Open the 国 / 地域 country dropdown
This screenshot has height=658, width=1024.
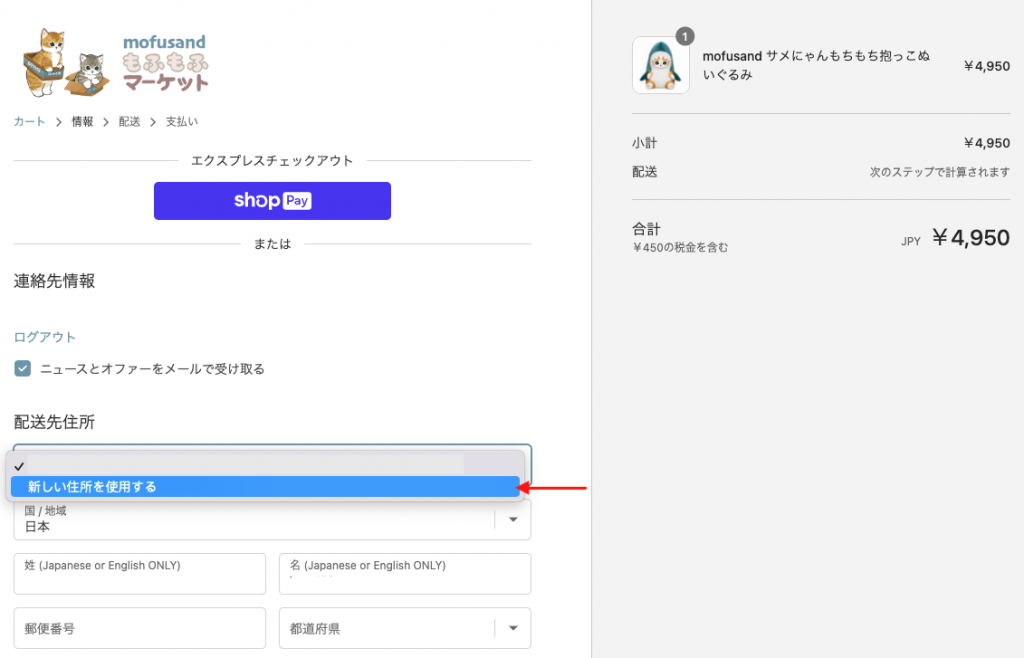click(x=272, y=519)
